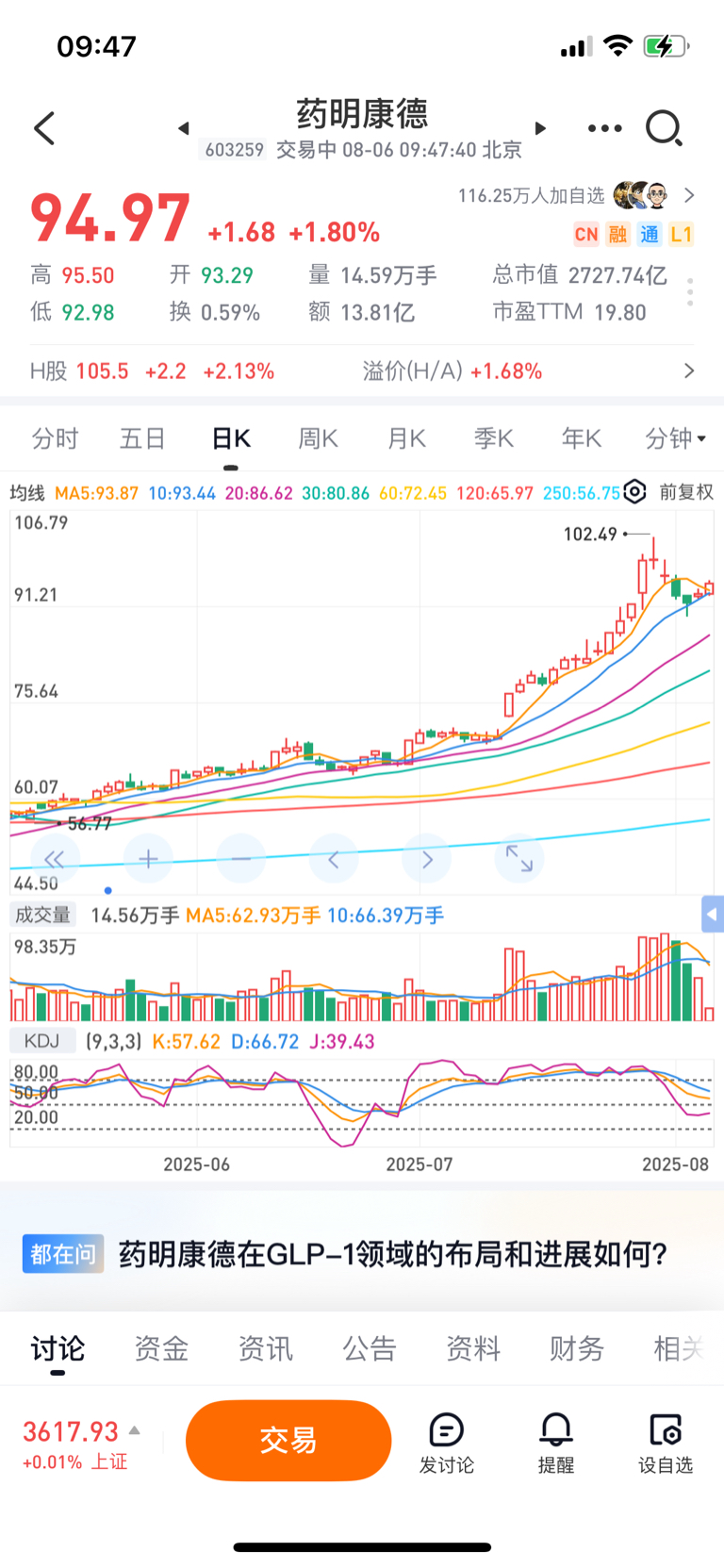Select the 季K chart tab

click(494, 438)
